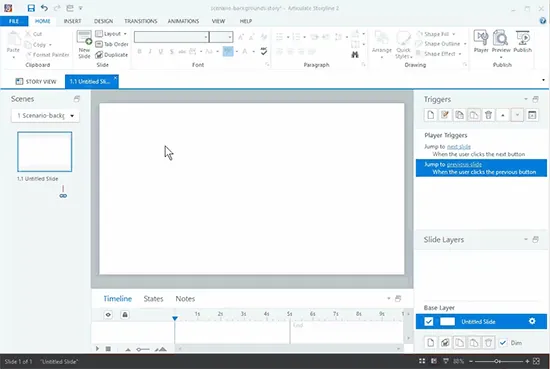
Task: Select the 1.1 Untitled Slide thumbnail
Action: point(45,152)
